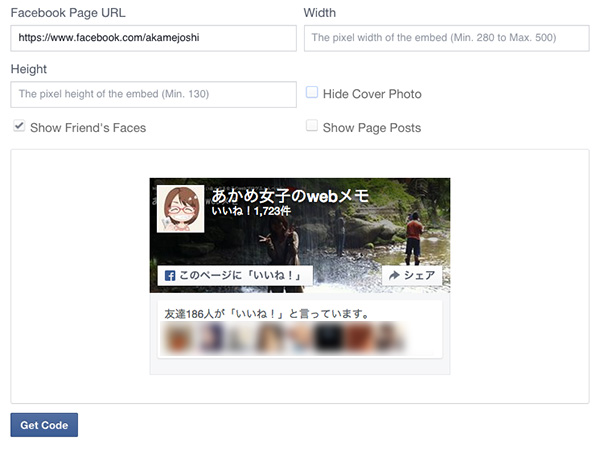Click the Facebook logo in the Like button

(170, 276)
